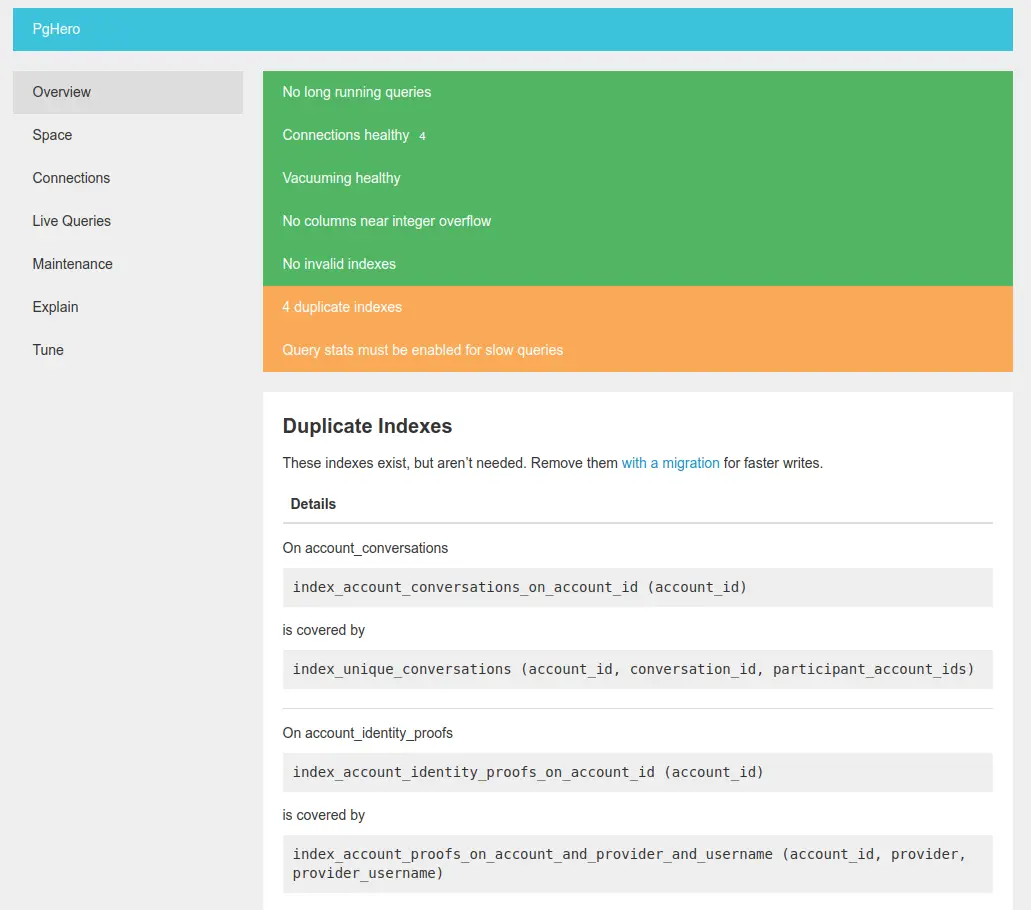Select Overview in the sidebar
The image size is (1031, 910).
click(128, 92)
